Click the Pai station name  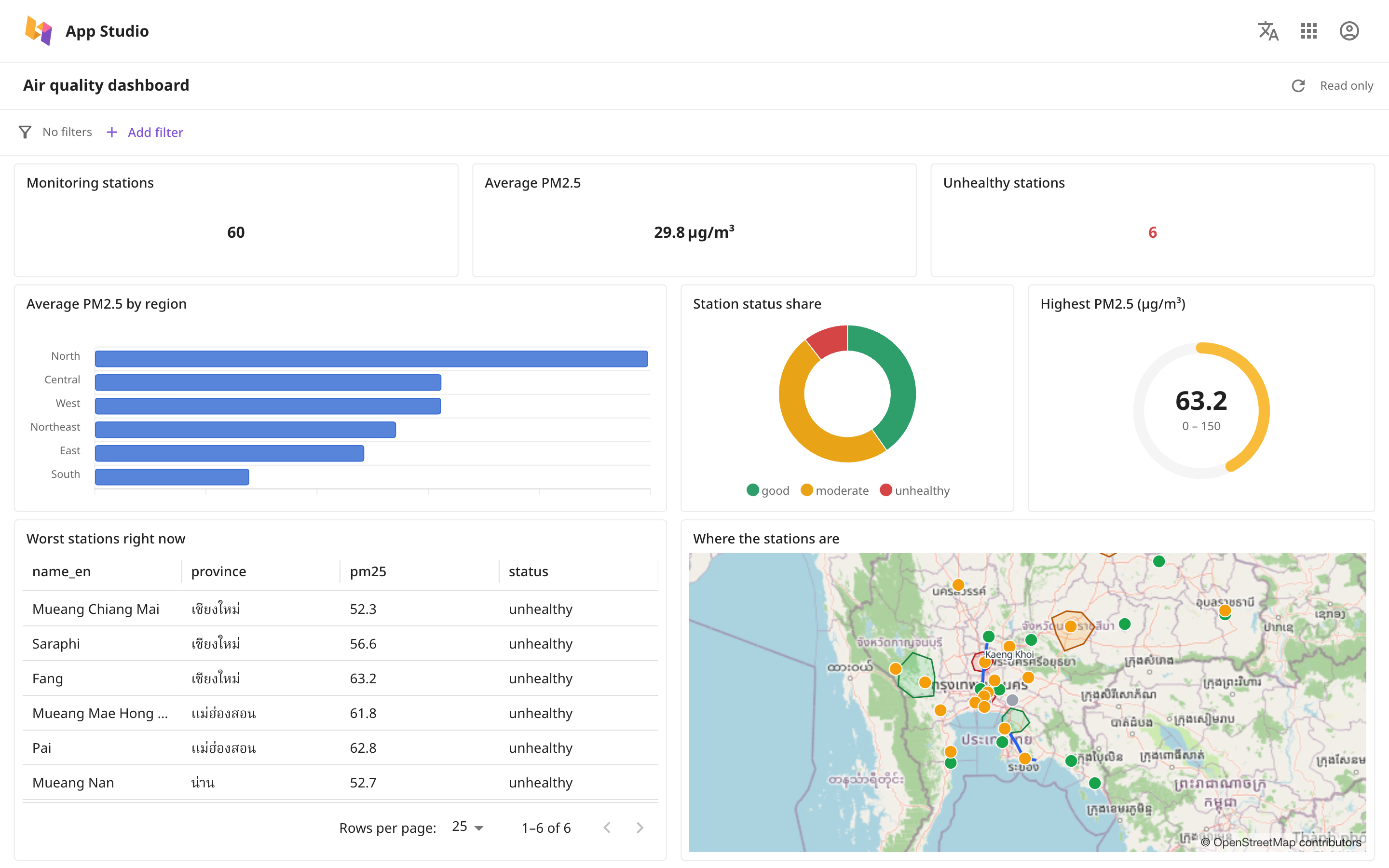[x=42, y=747]
